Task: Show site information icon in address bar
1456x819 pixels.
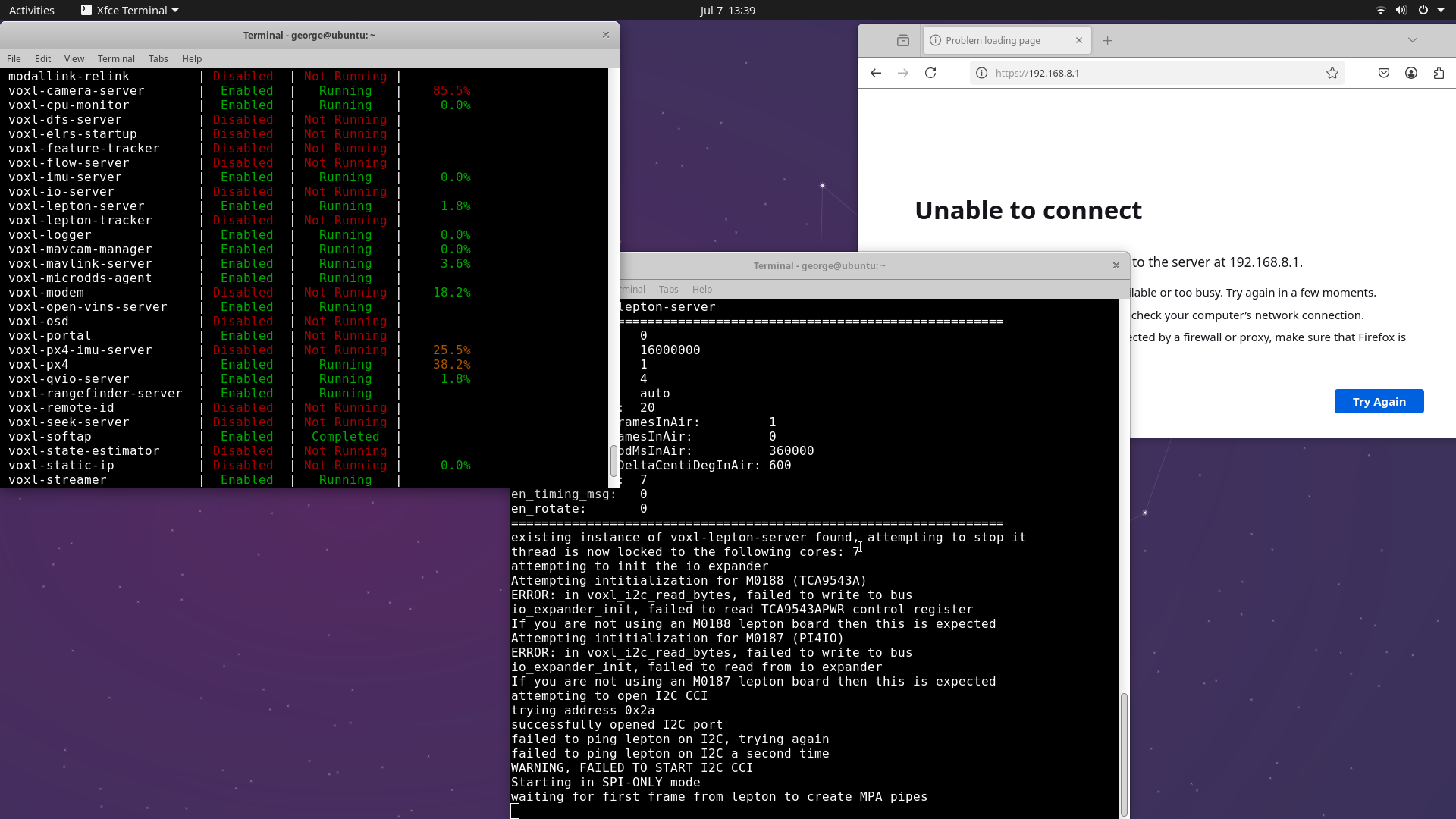Action: tap(981, 73)
